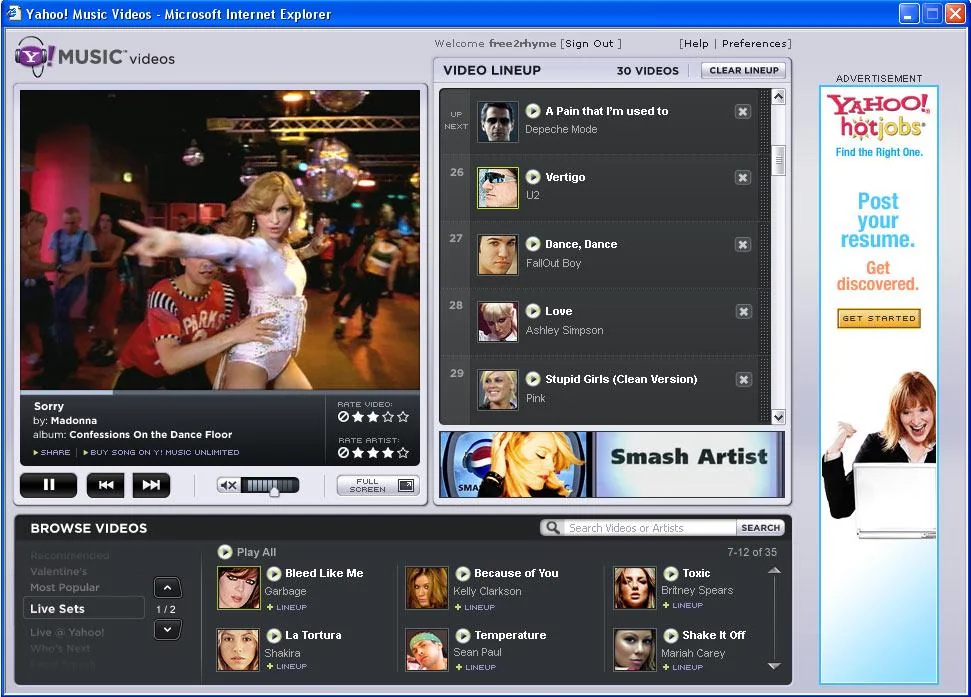Add Because of You to lineup
Image resolution: width=971 pixels, height=697 pixels.
point(475,607)
